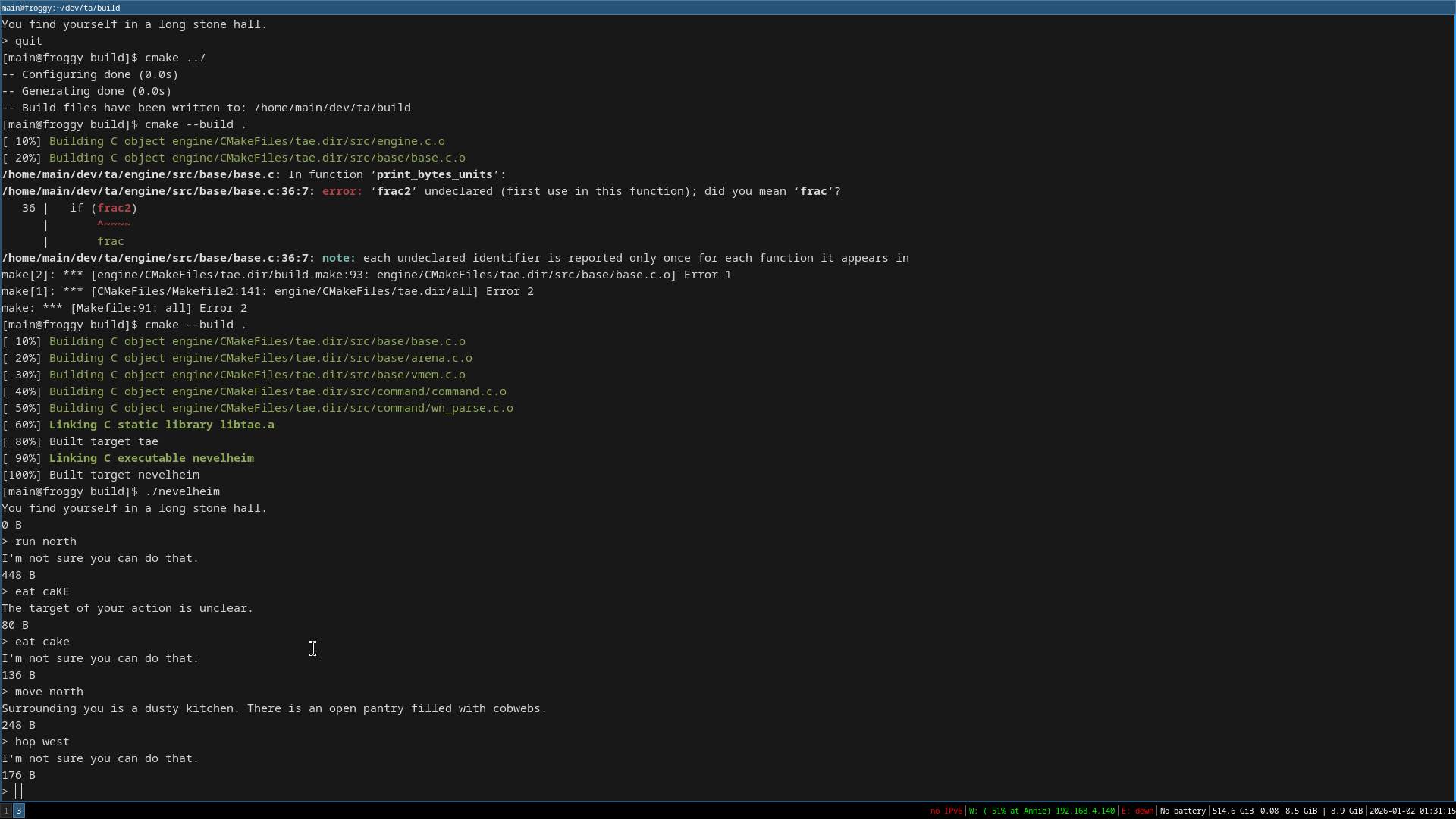Click the date and time clock
Screen dimensions: 1456x819
point(1411,811)
